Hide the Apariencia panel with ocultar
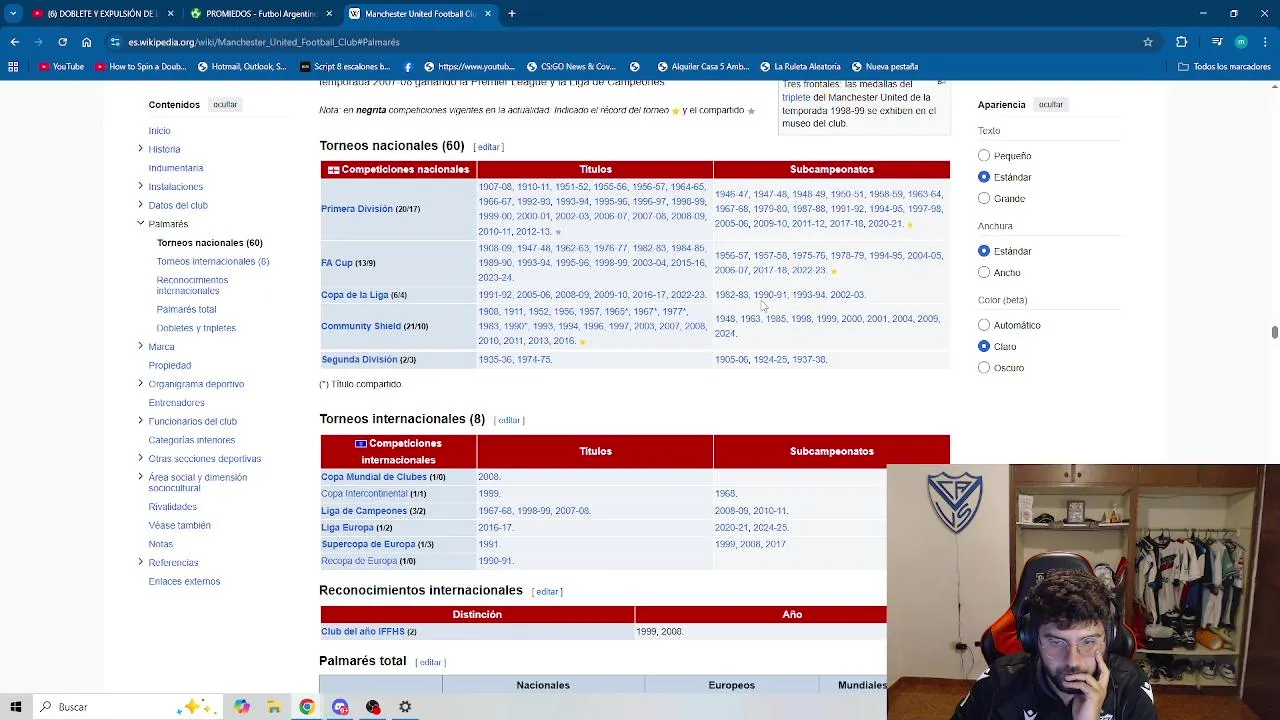The width and height of the screenshot is (1280, 720). [1050, 104]
